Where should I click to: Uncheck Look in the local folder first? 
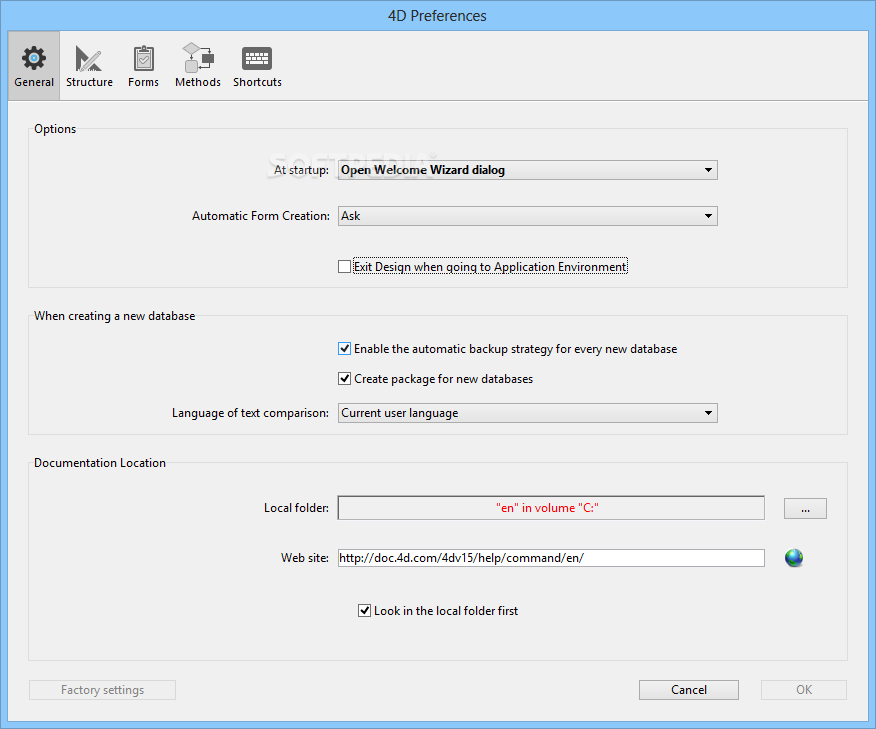[364, 611]
